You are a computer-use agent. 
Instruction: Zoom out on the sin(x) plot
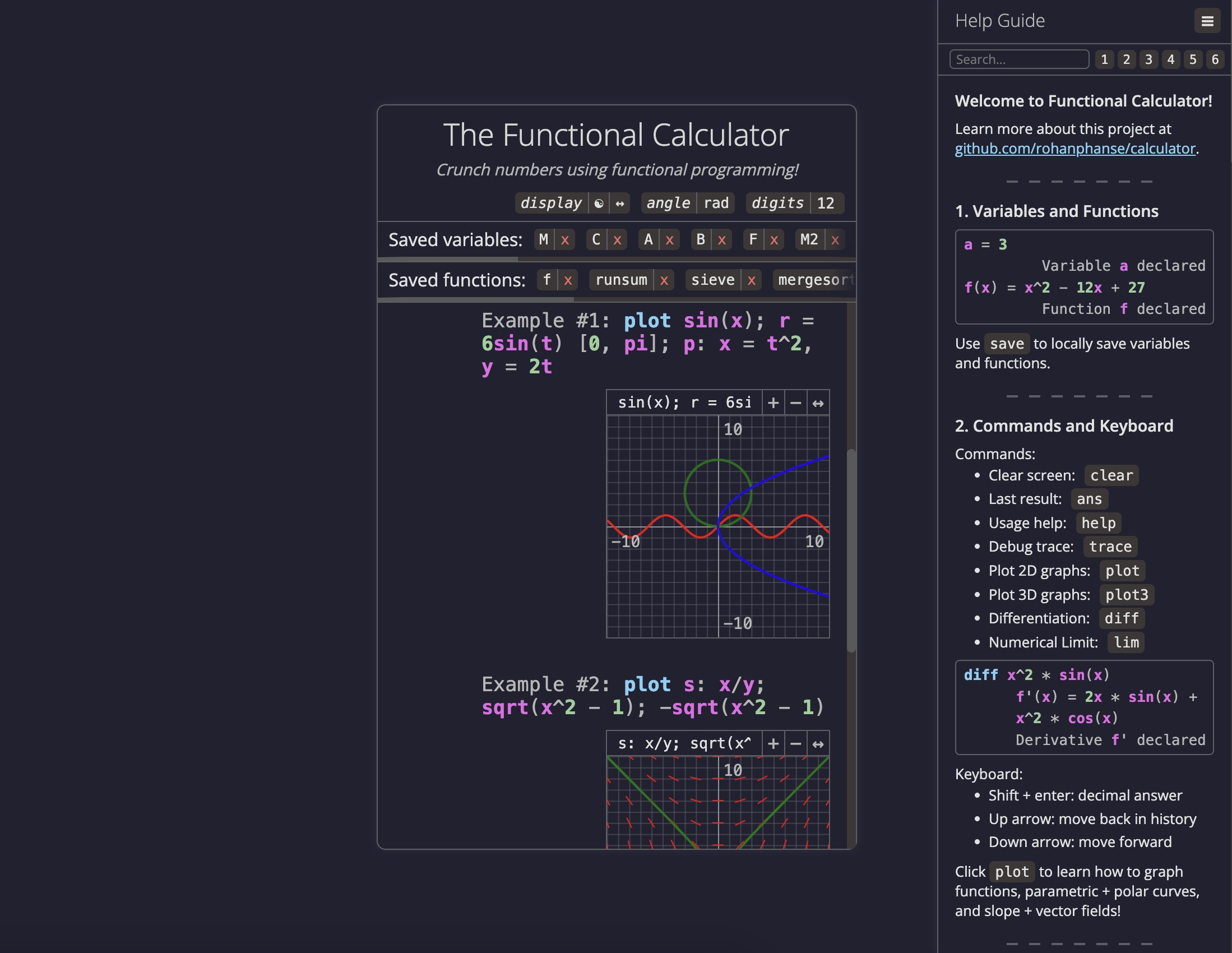795,403
